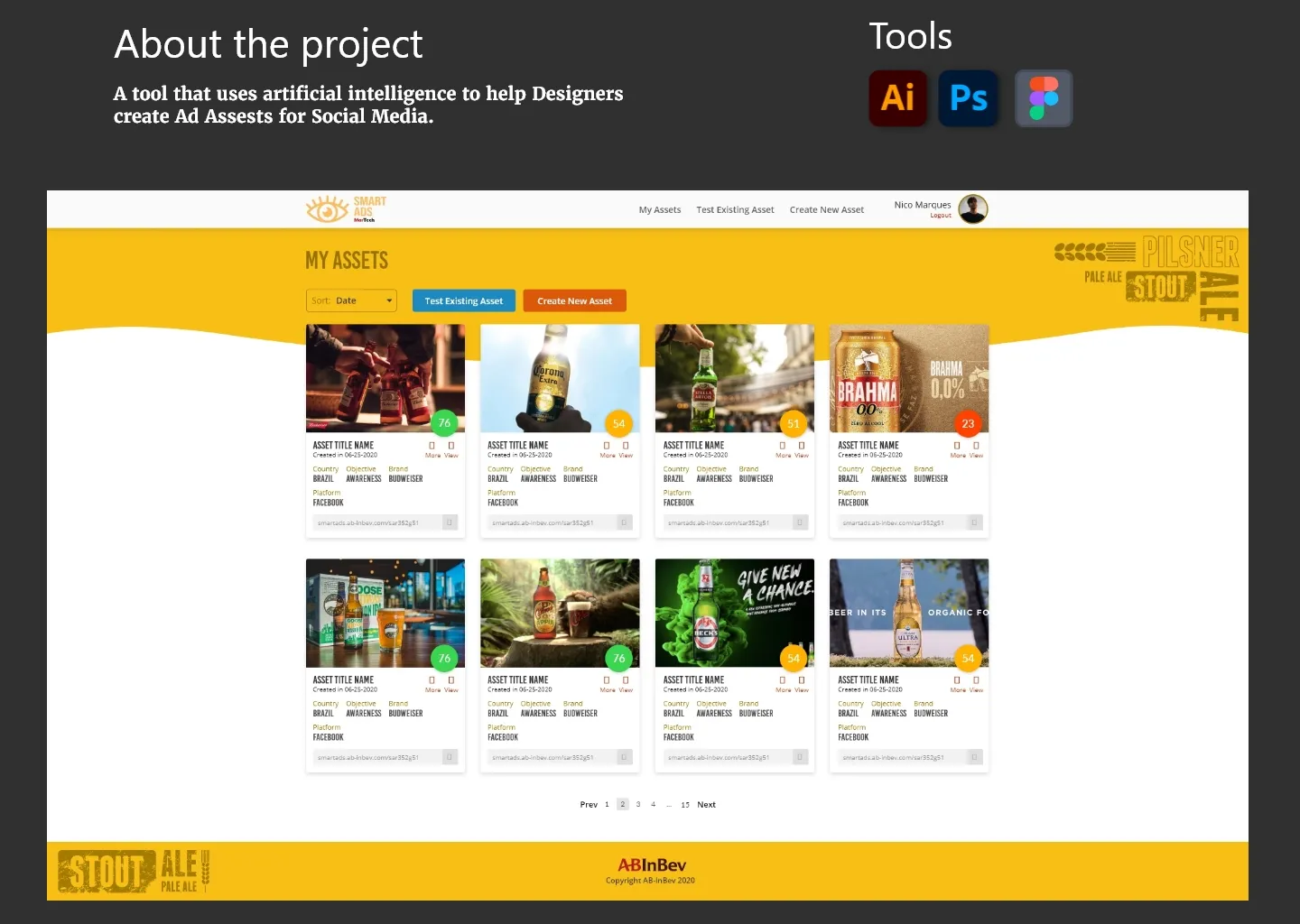Click the blue Test Existing Asset button
Viewport: 1300px width, 924px height.
click(464, 300)
